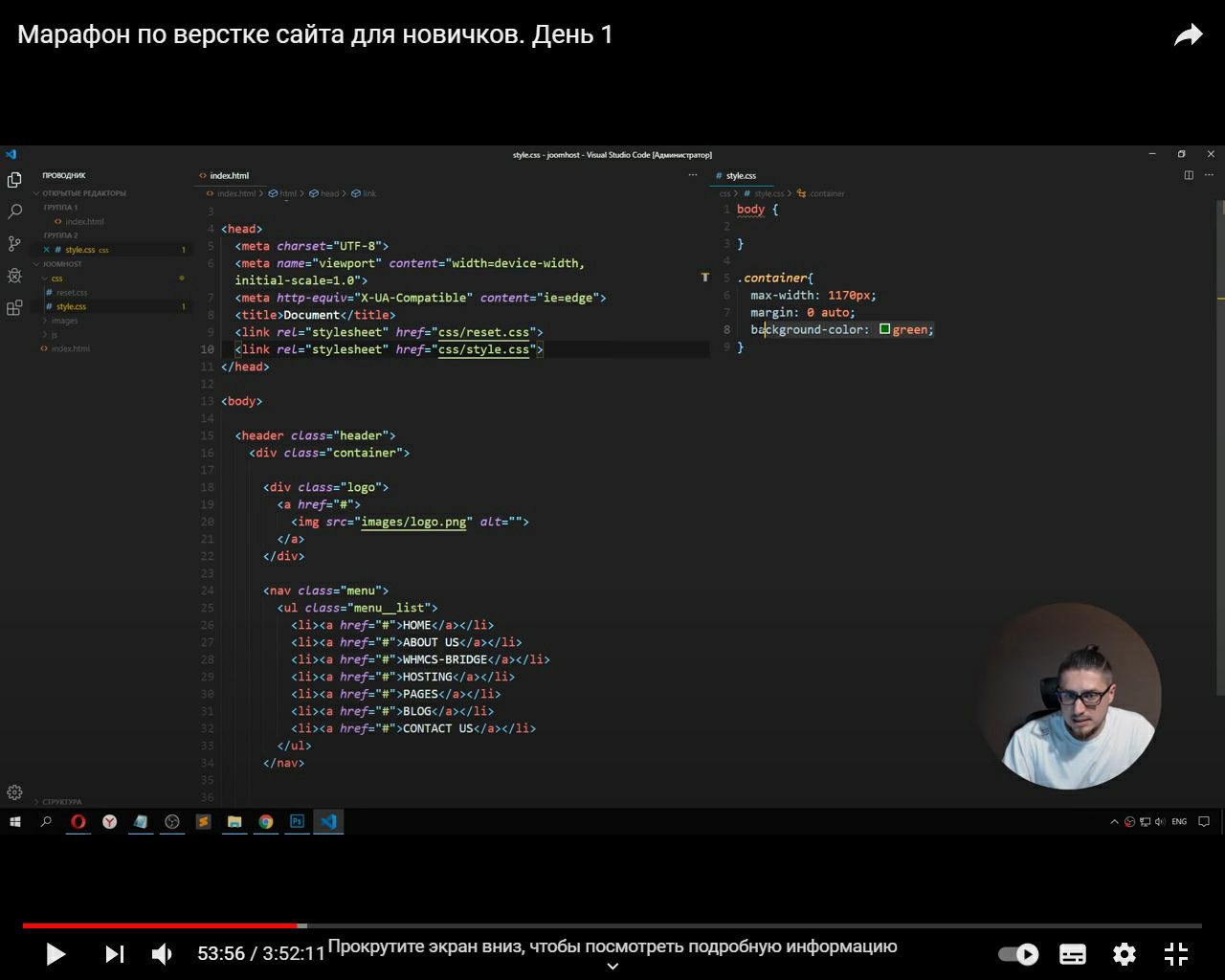
Task: Open Windows taskbar search
Action: click(x=46, y=821)
